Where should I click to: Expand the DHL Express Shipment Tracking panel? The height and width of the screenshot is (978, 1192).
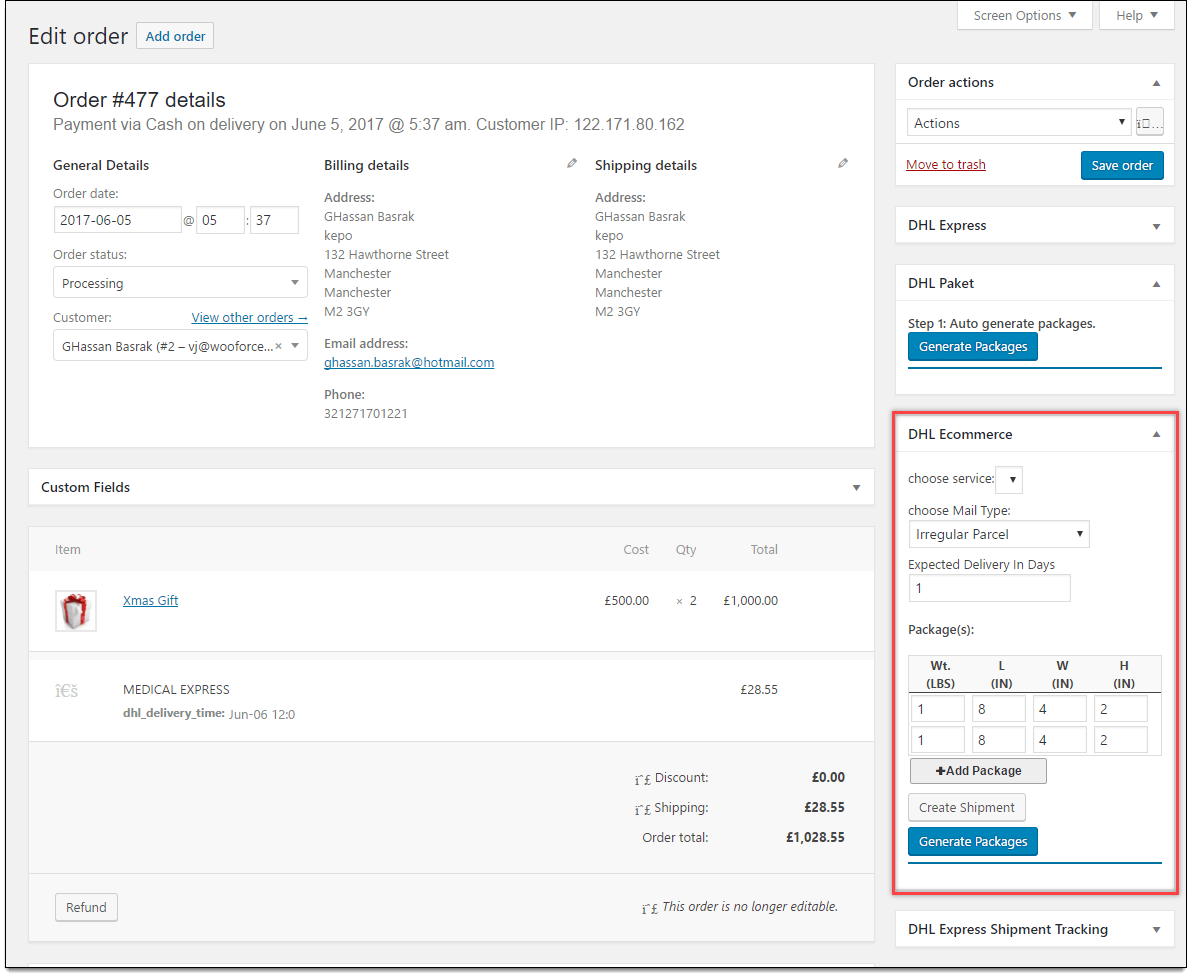point(1156,929)
